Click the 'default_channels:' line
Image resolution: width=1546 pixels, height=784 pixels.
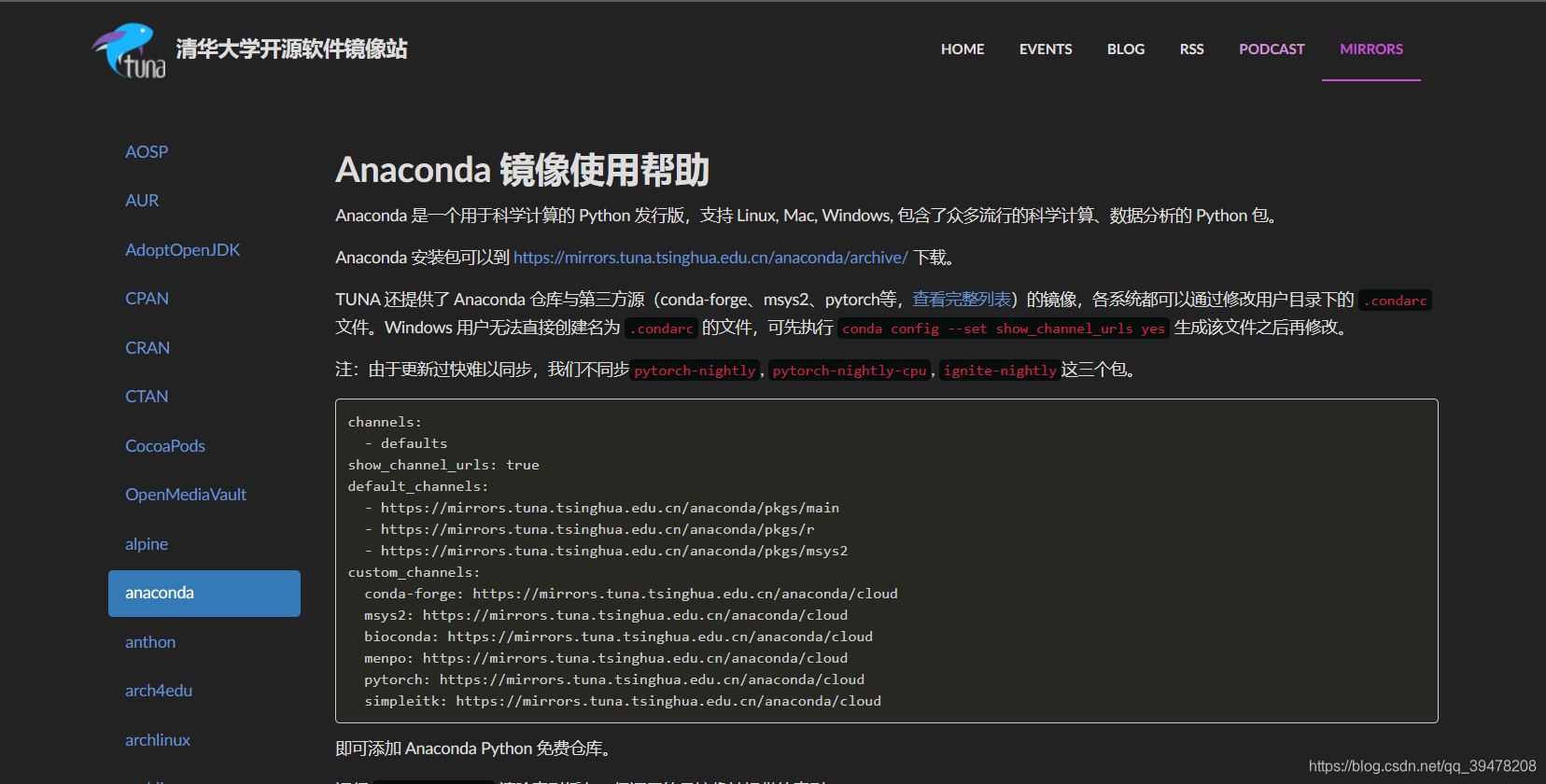[x=418, y=486]
